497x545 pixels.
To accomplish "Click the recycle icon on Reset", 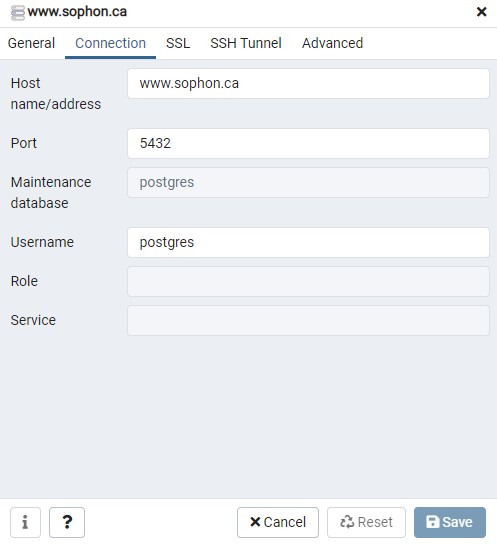I will [347, 522].
